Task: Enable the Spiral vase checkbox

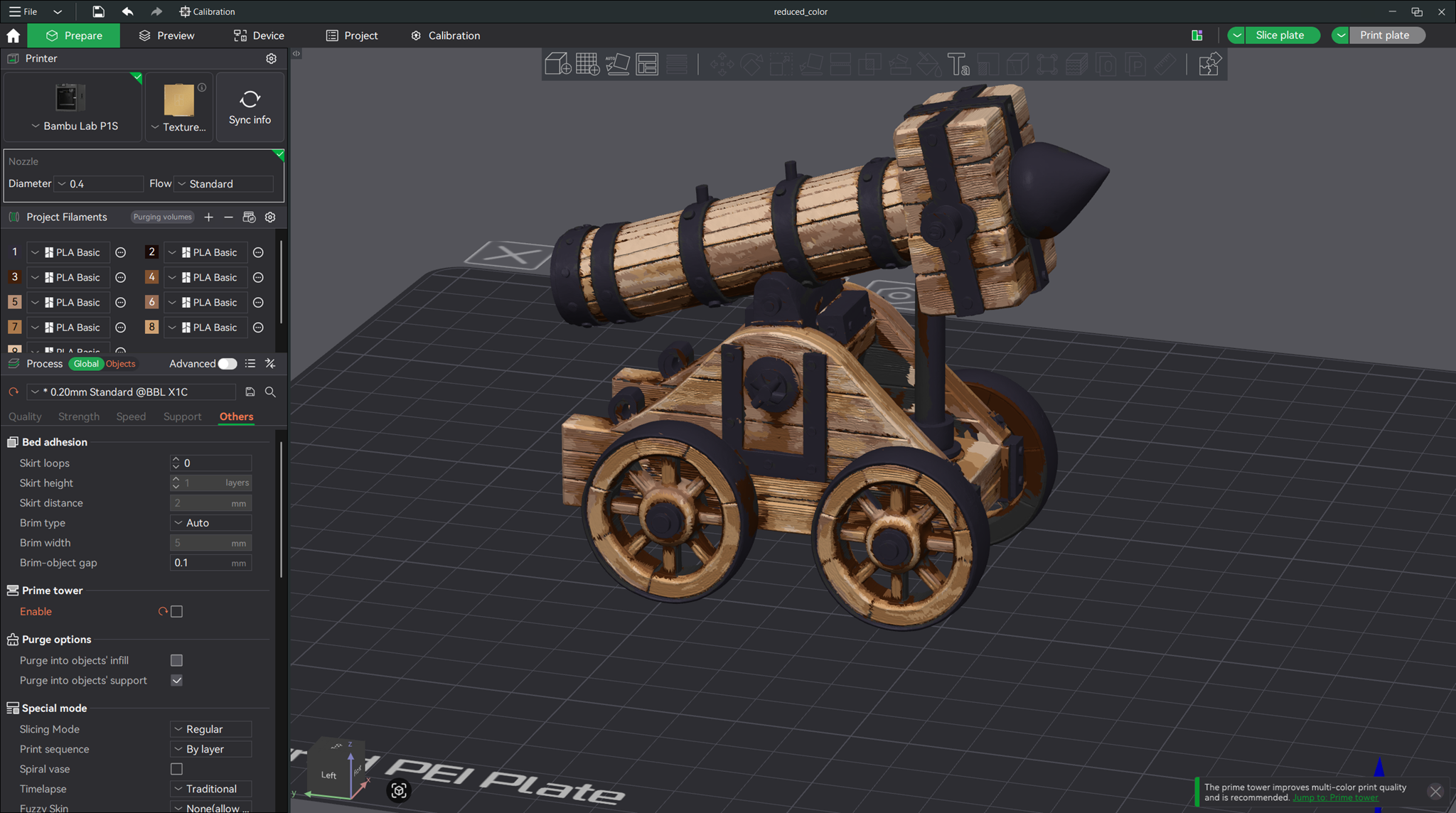Action: 177,770
